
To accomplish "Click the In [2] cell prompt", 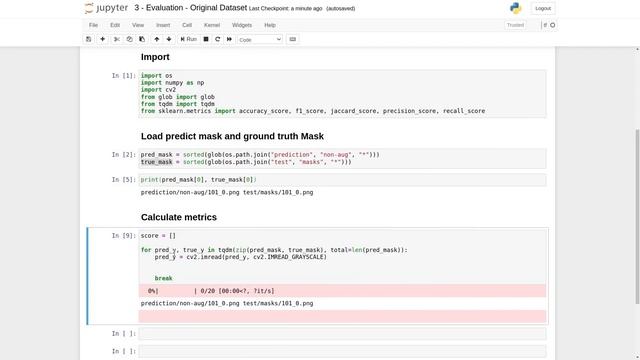I will (124, 155).
